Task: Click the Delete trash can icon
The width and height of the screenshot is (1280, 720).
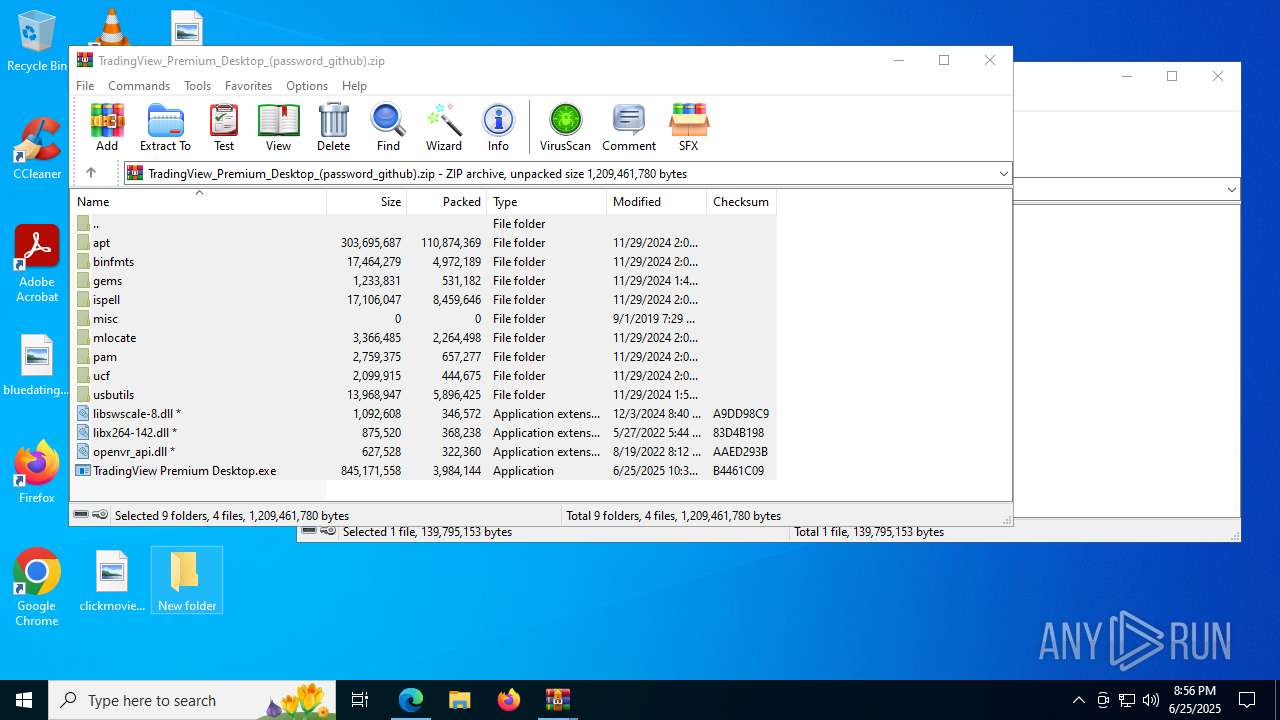Action: tap(333, 127)
